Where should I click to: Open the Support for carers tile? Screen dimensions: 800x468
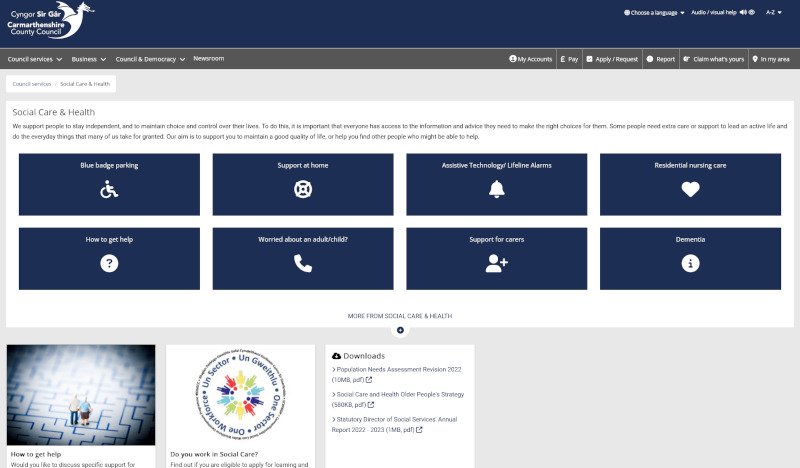tap(496, 259)
